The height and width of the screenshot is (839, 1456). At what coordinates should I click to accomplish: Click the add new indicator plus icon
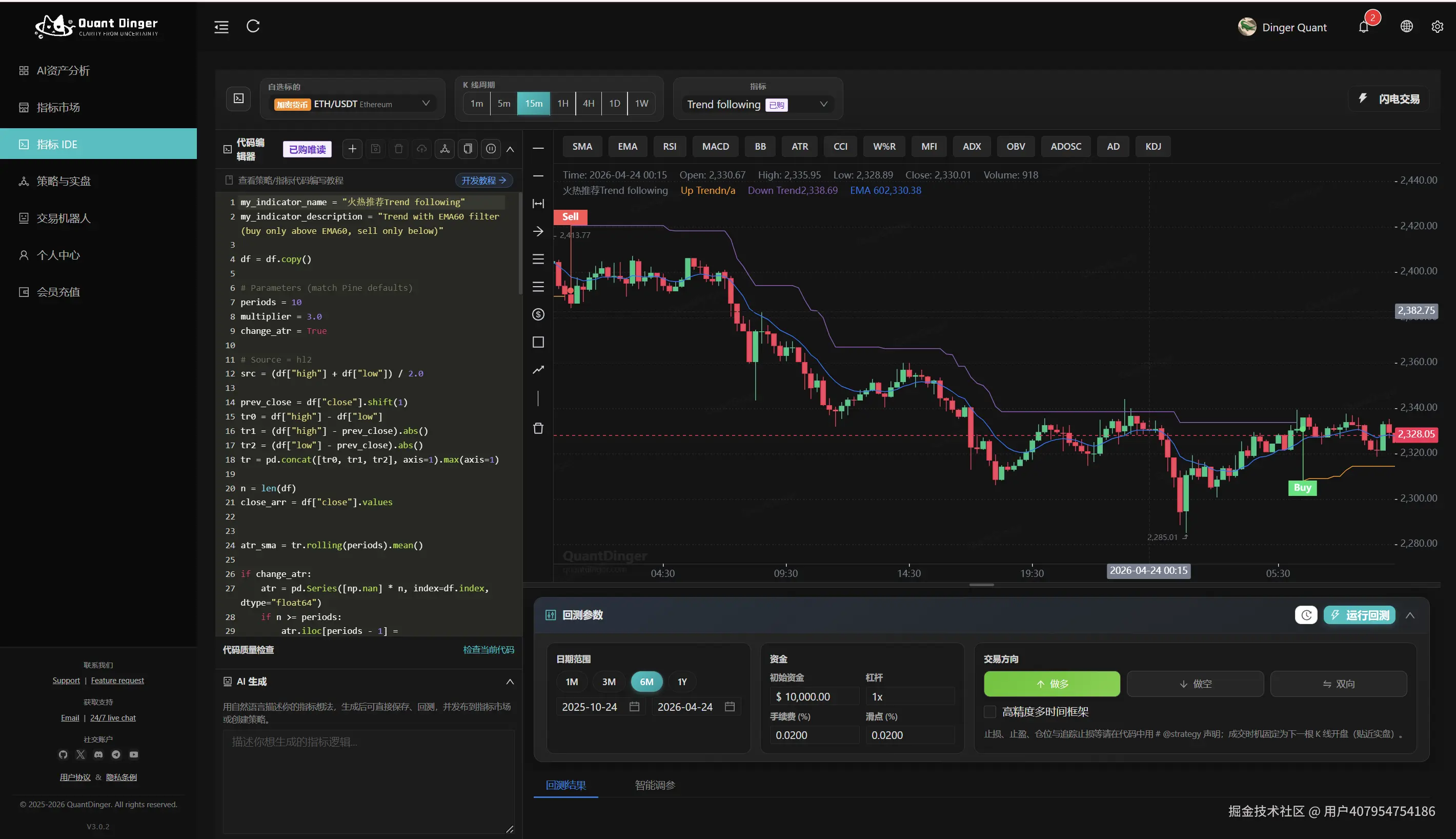coord(352,149)
